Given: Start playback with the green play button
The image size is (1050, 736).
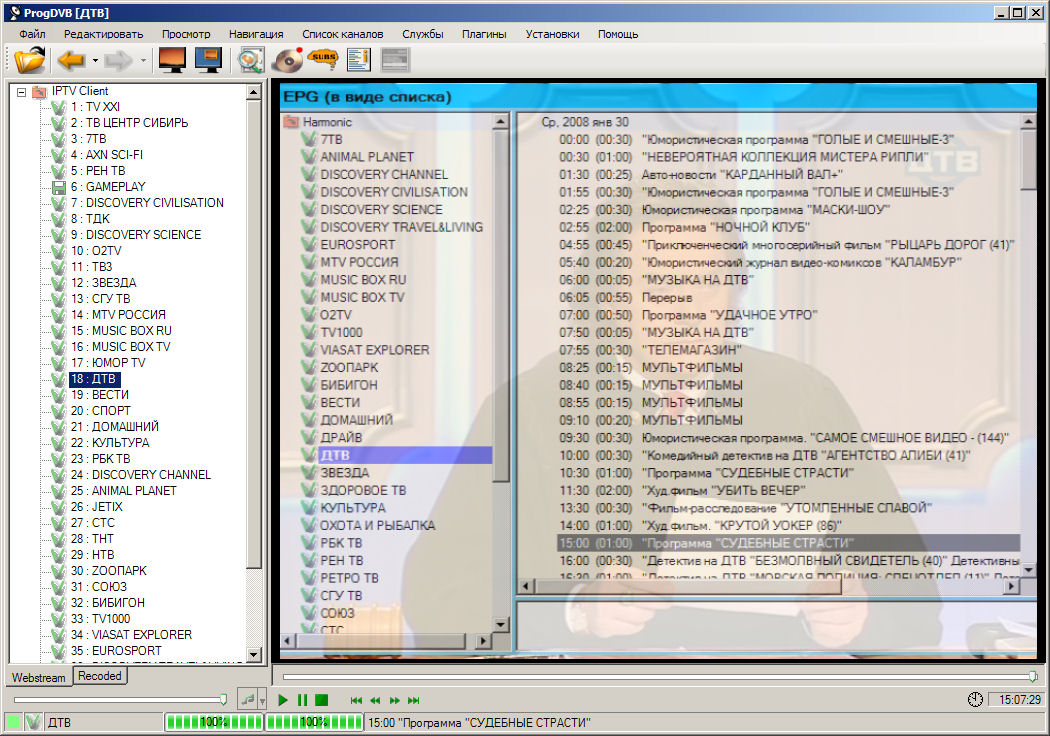Looking at the screenshot, I should click(283, 700).
